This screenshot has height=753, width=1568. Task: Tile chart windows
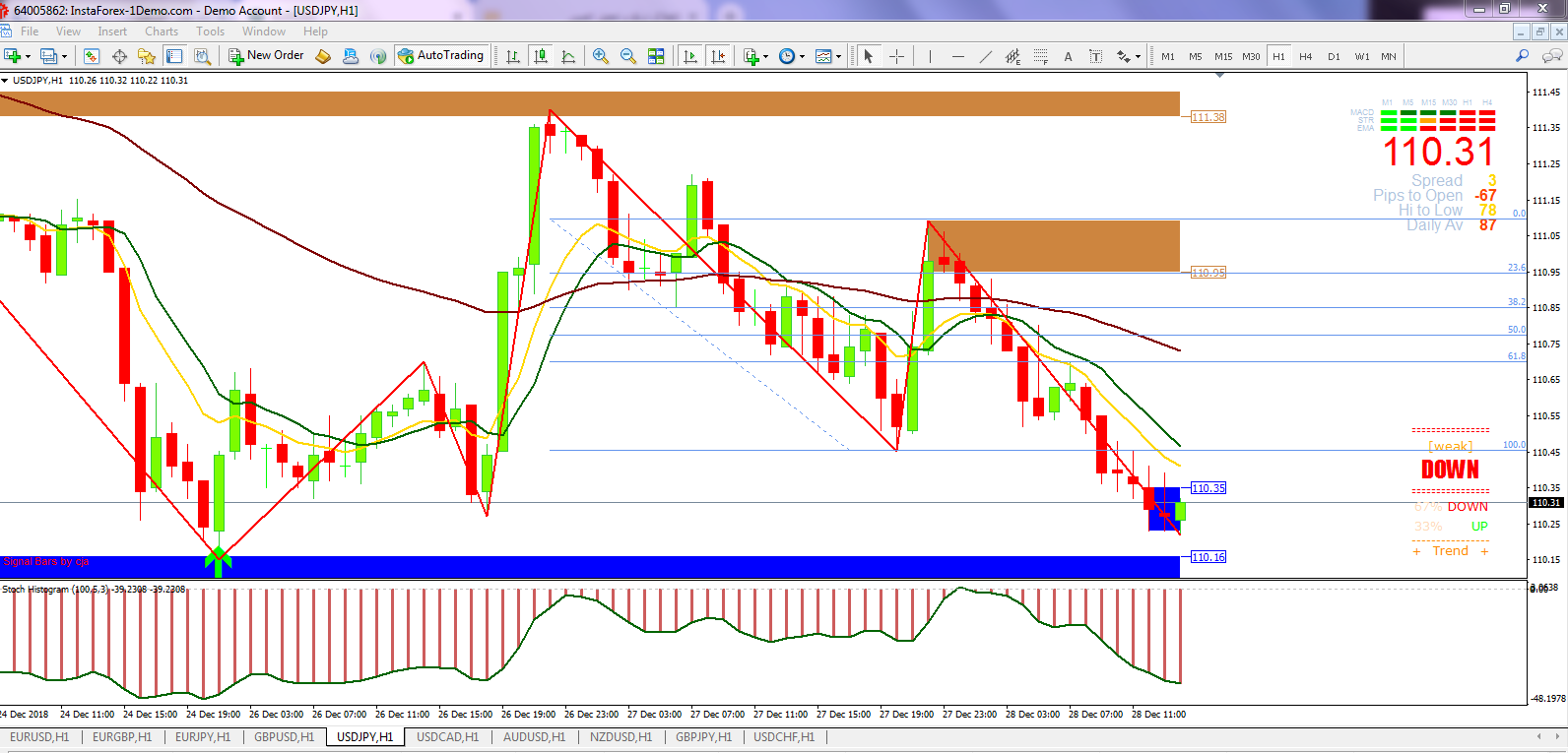656,56
